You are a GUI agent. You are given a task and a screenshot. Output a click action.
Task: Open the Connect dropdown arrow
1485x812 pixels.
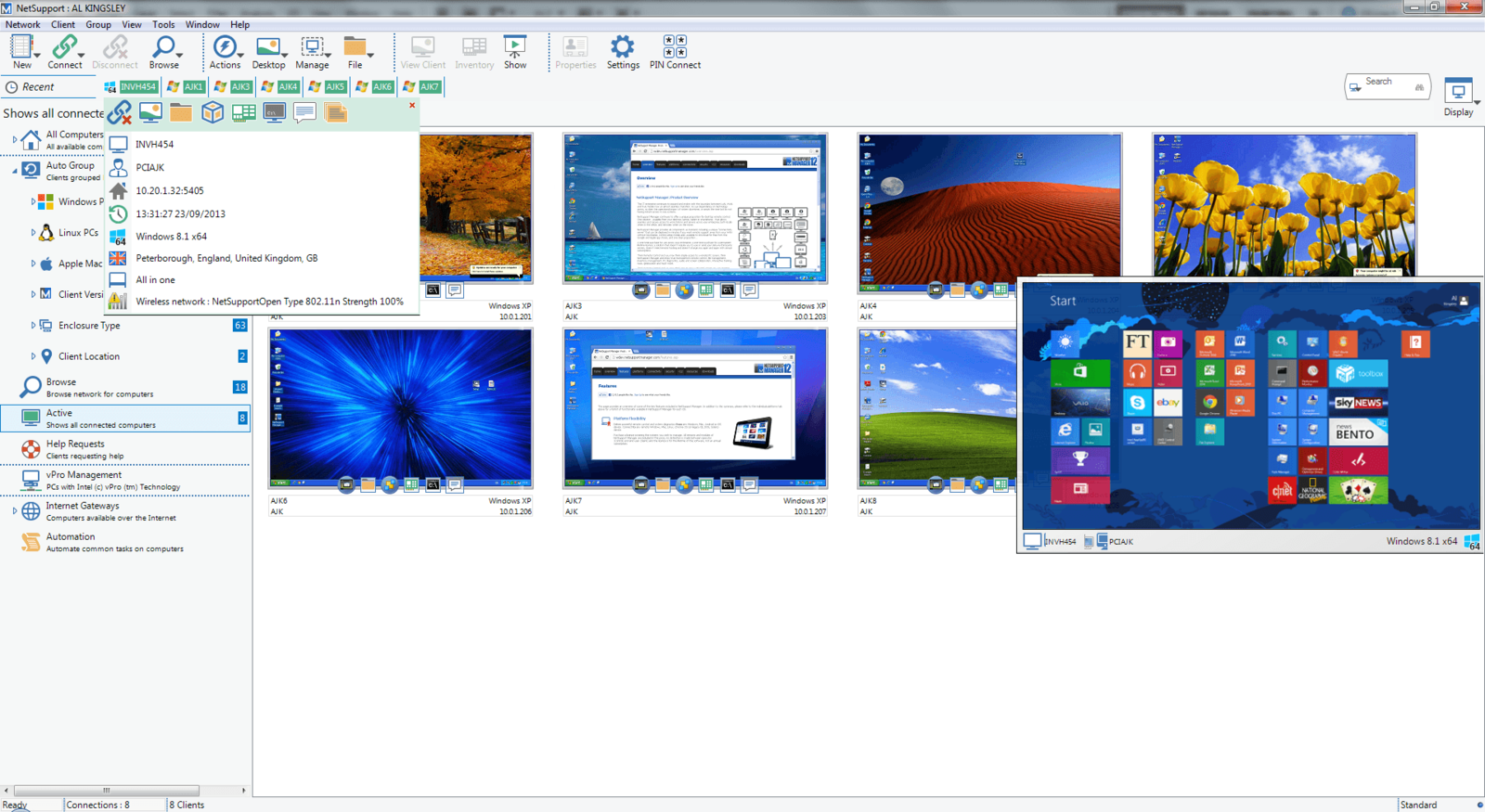point(82,56)
